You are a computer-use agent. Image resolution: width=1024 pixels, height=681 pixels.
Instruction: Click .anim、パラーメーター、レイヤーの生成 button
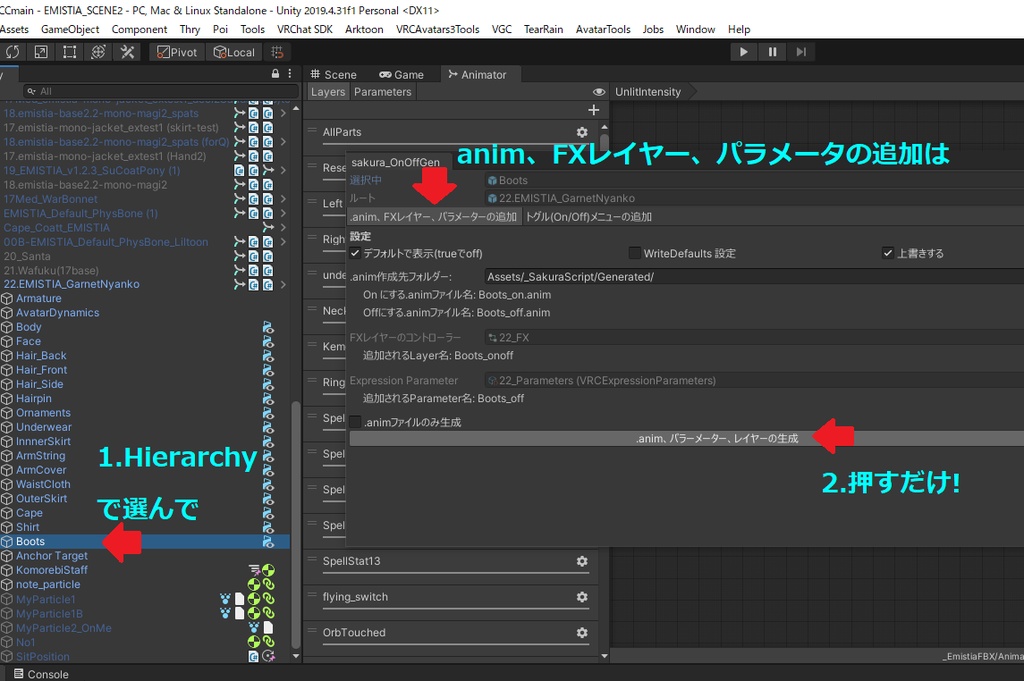686,439
